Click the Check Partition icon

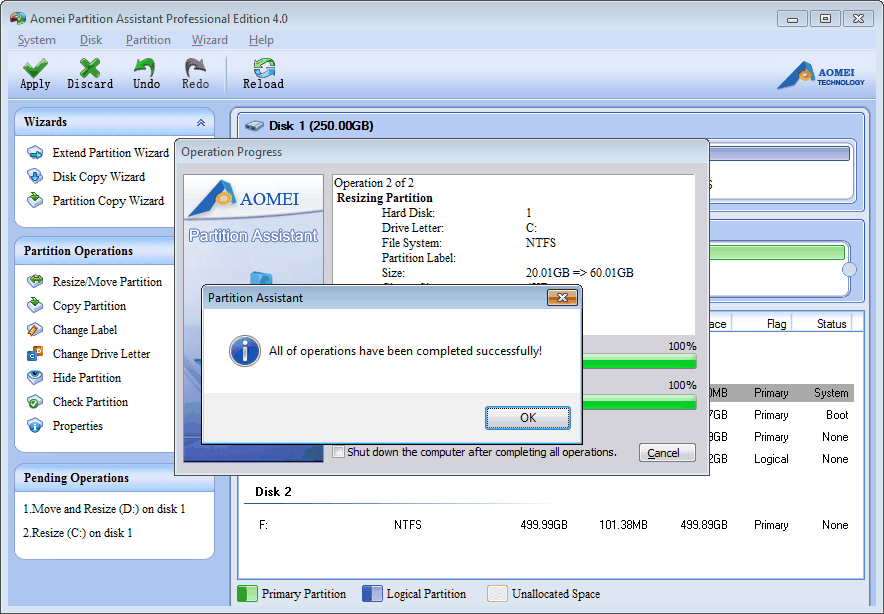[x=35, y=401]
